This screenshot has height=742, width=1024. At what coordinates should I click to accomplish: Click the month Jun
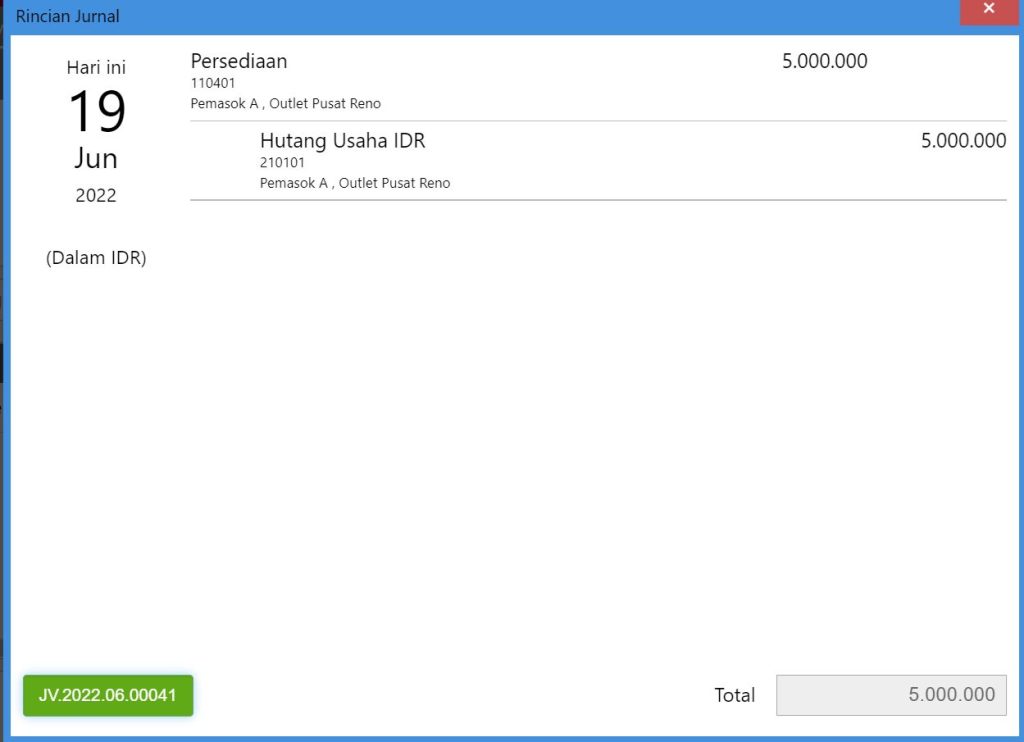[96, 158]
